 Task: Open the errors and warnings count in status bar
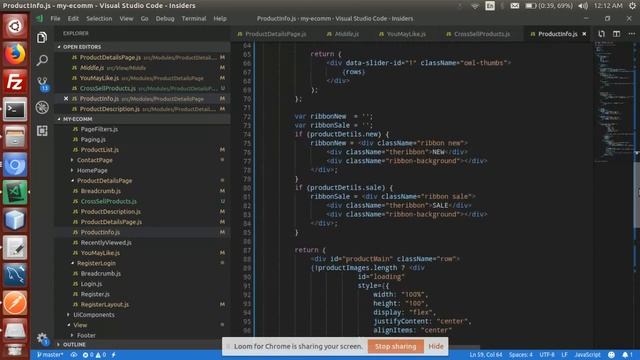(x=94, y=355)
